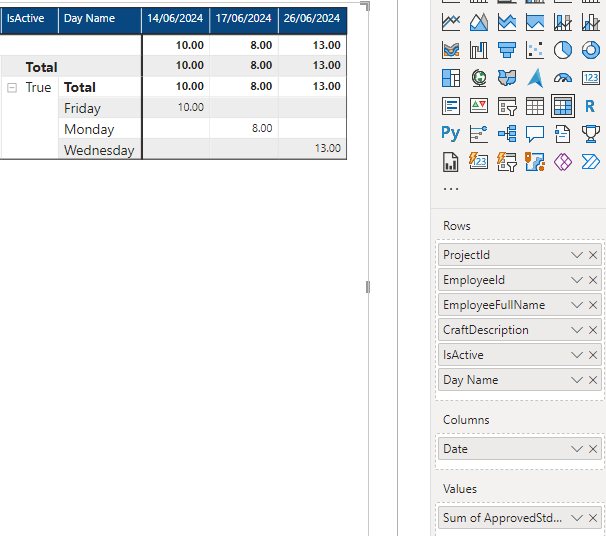Remove Sum of ApprovedStd from Values
This screenshot has height=536, width=606.
(x=593, y=518)
